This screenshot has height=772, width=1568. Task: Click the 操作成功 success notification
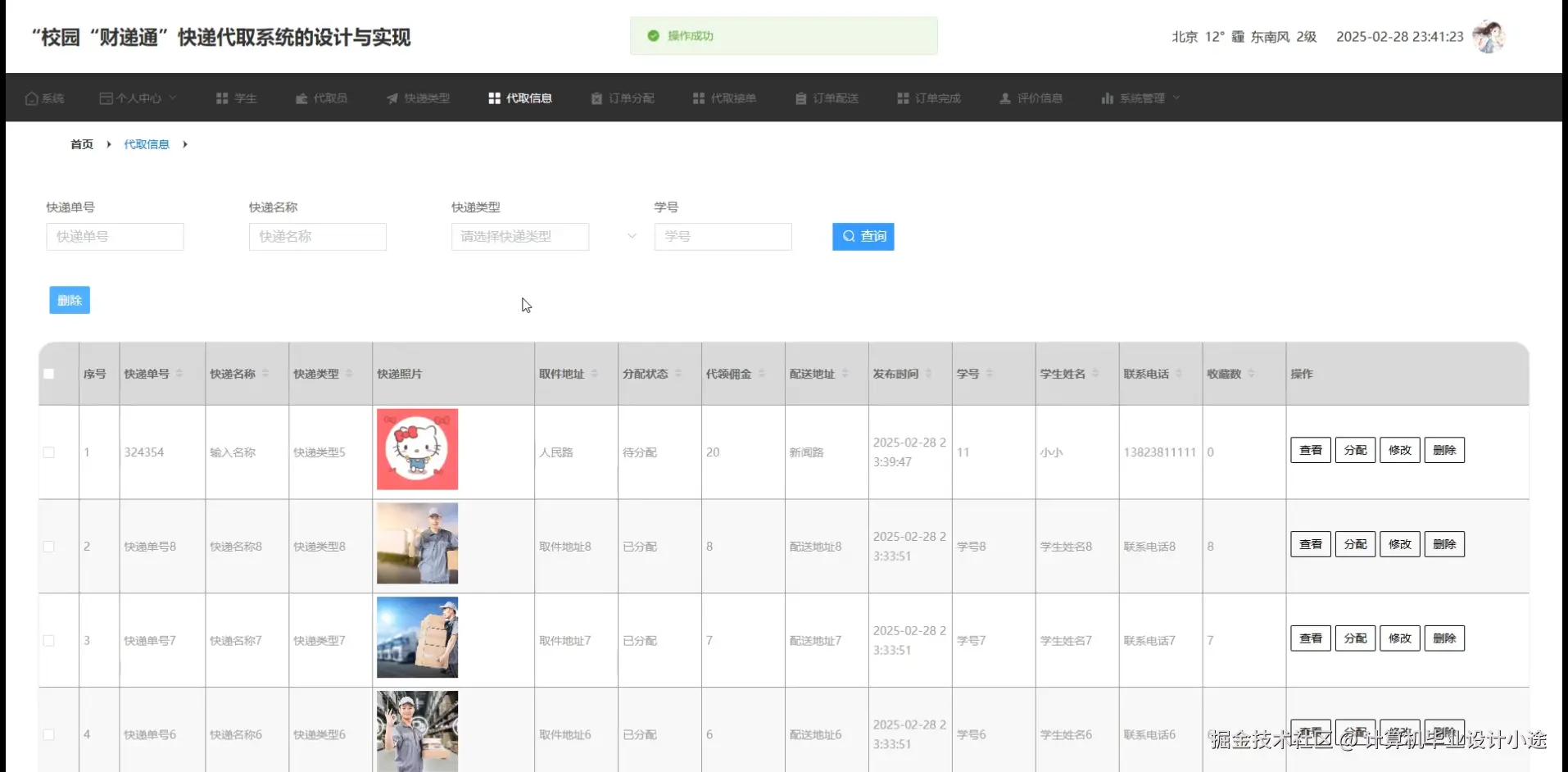click(784, 36)
